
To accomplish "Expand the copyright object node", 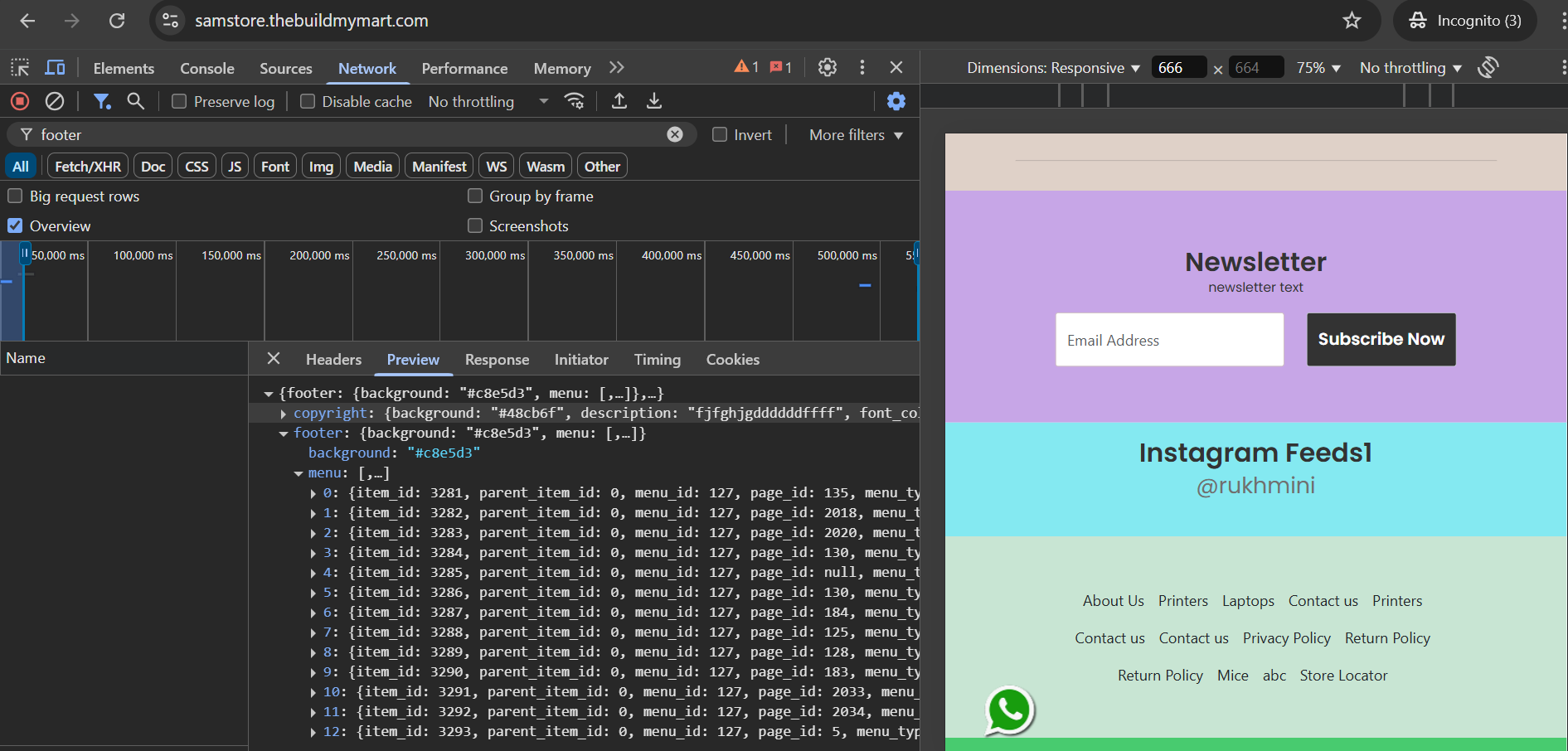I will tap(284, 413).
